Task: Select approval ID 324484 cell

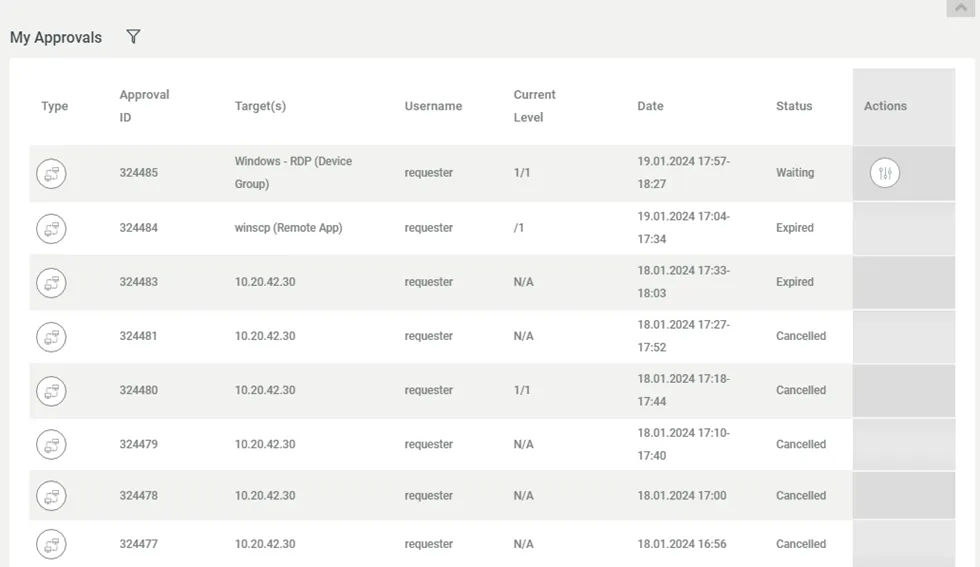Action: (139, 228)
